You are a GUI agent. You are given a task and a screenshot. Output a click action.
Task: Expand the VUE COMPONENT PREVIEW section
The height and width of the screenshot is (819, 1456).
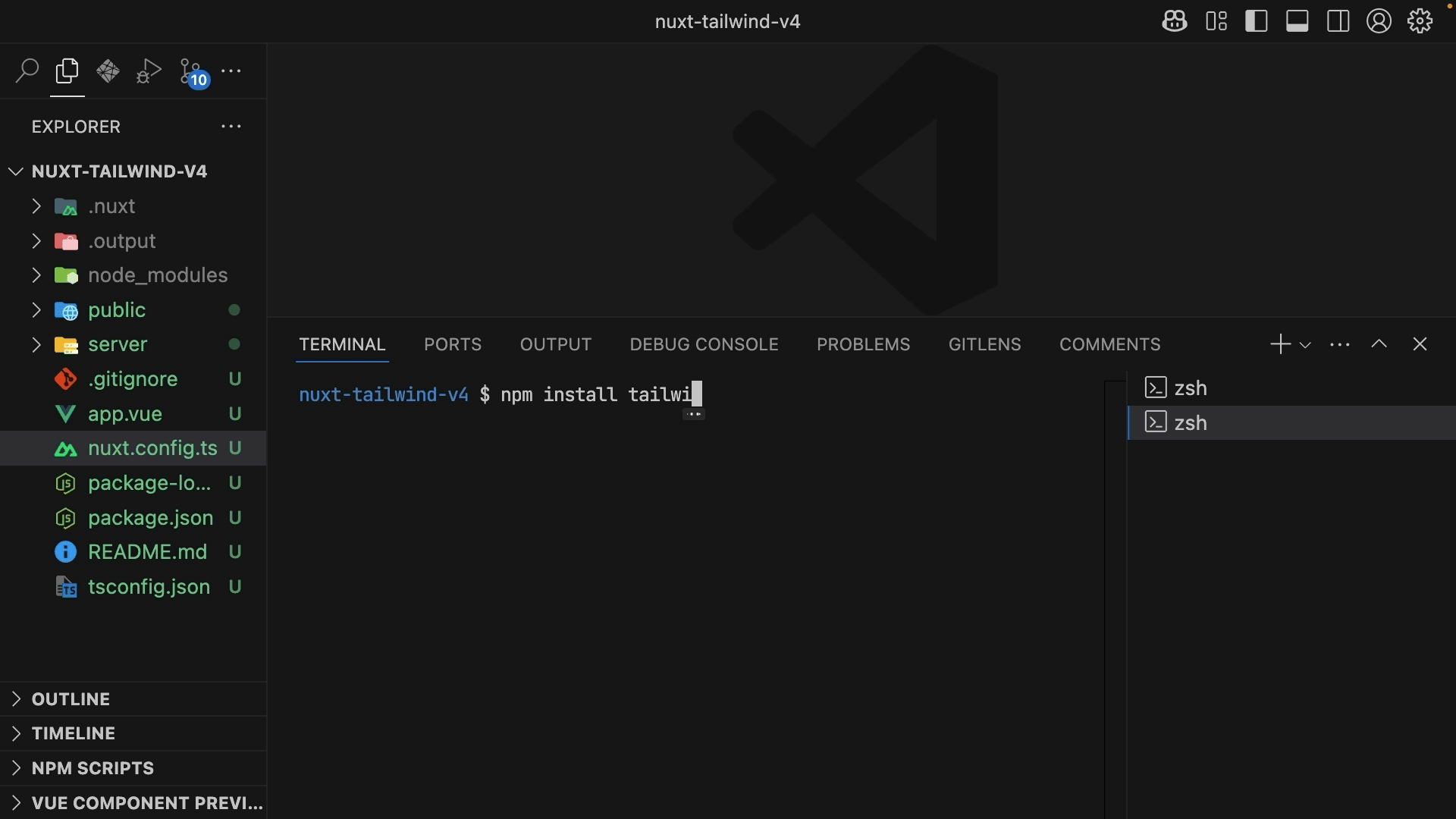(133, 803)
